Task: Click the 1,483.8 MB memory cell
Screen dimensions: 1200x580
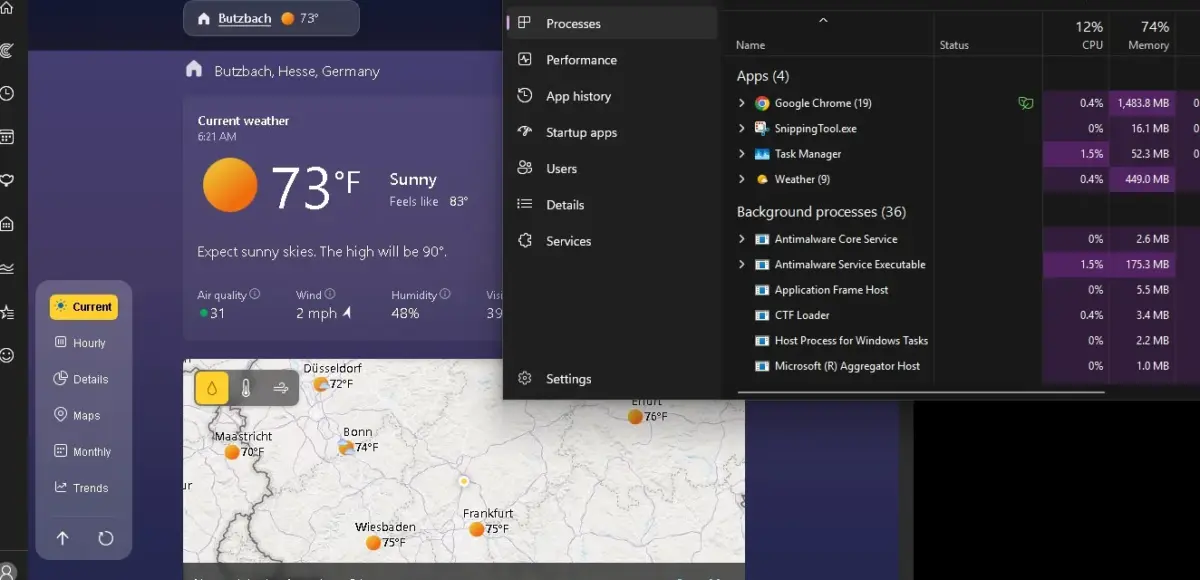Action: click(x=1141, y=103)
